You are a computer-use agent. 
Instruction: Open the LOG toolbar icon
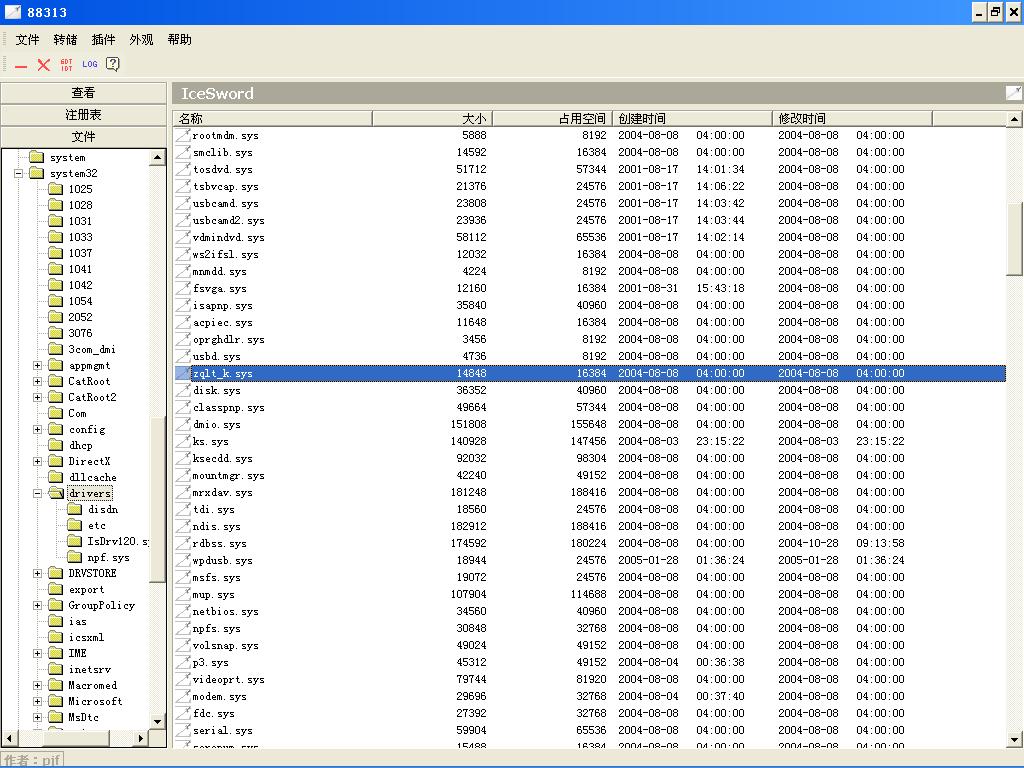(x=90, y=65)
